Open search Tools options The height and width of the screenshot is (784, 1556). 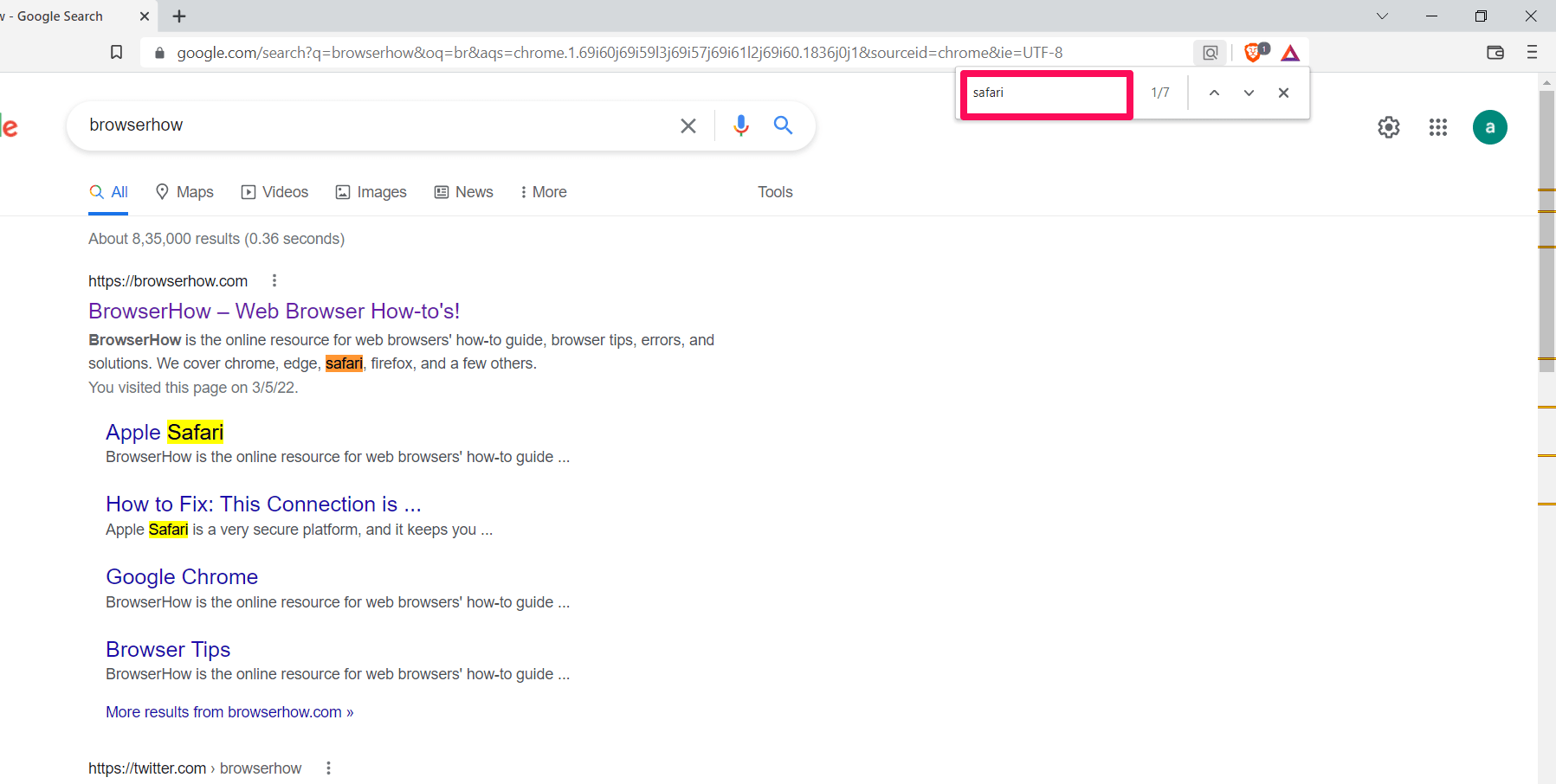click(x=775, y=192)
